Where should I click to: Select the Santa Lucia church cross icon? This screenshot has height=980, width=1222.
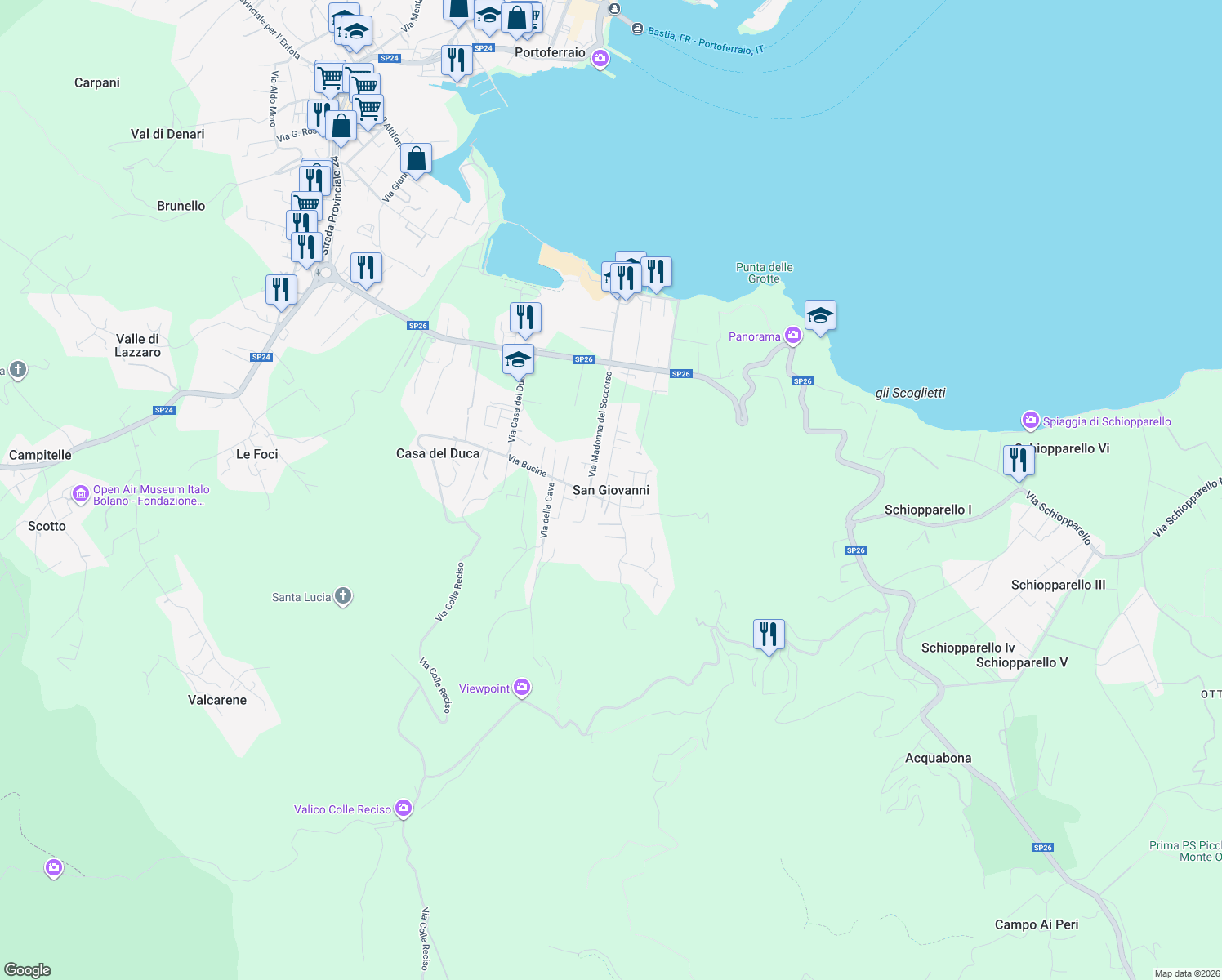[x=341, y=597]
